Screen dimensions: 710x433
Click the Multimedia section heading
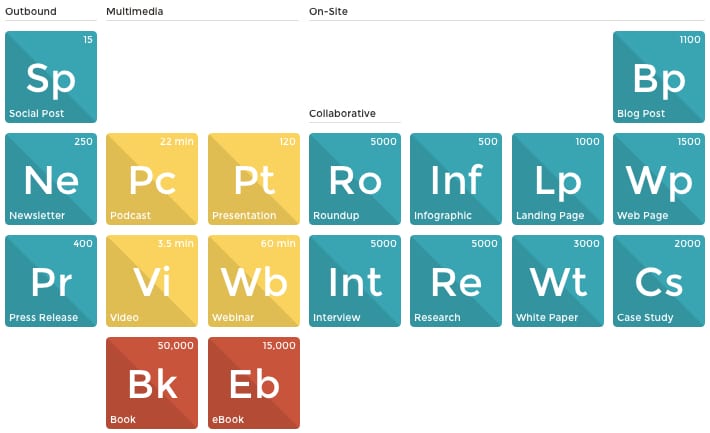(x=134, y=12)
